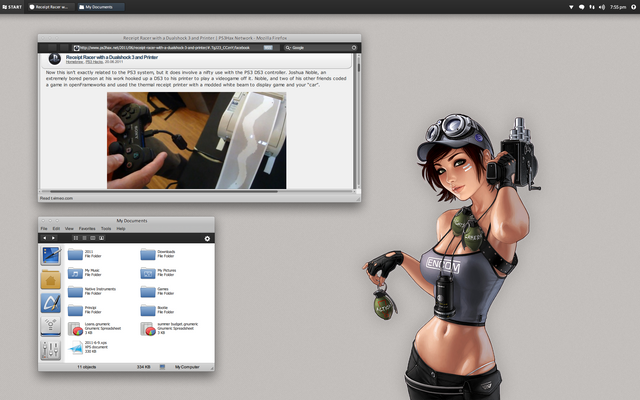The image size is (640, 400).
Task: Select the 2011 folder
Action: coord(84,254)
